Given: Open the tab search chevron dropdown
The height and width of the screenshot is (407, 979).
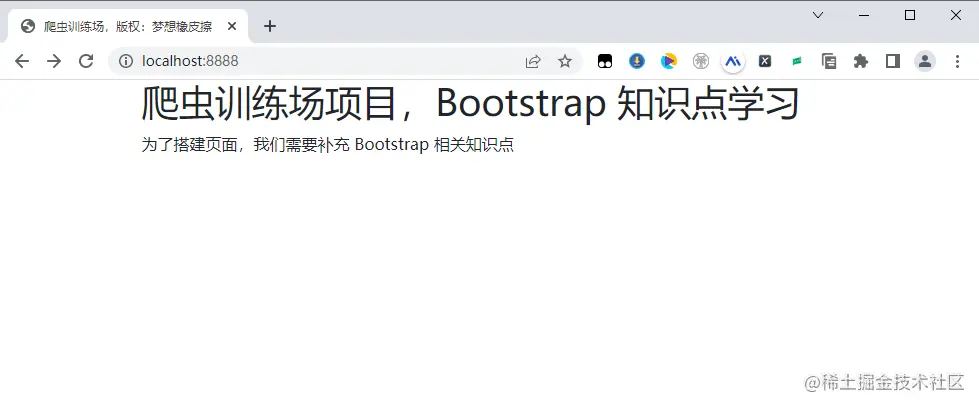Looking at the screenshot, I should [818, 16].
